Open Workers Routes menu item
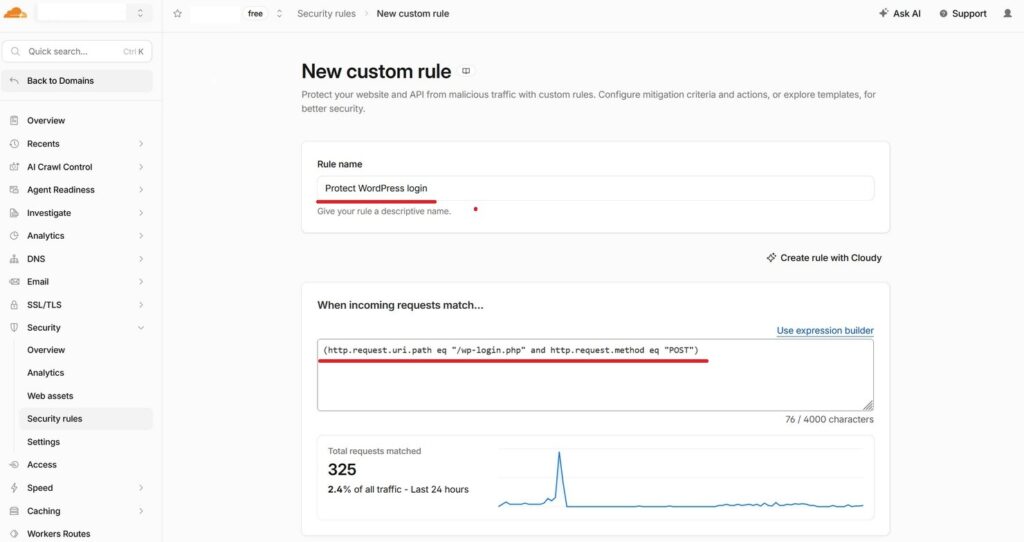This screenshot has height=542, width=1024. click(x=59, y=534)
